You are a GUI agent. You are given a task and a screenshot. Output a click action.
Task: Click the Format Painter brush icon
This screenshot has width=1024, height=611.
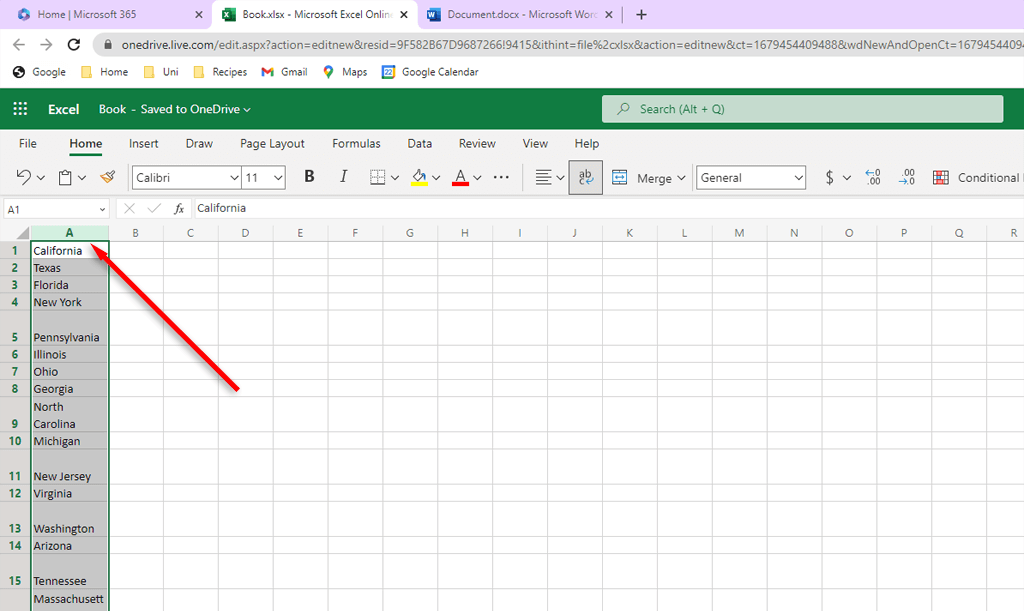[x=108, y=177]
